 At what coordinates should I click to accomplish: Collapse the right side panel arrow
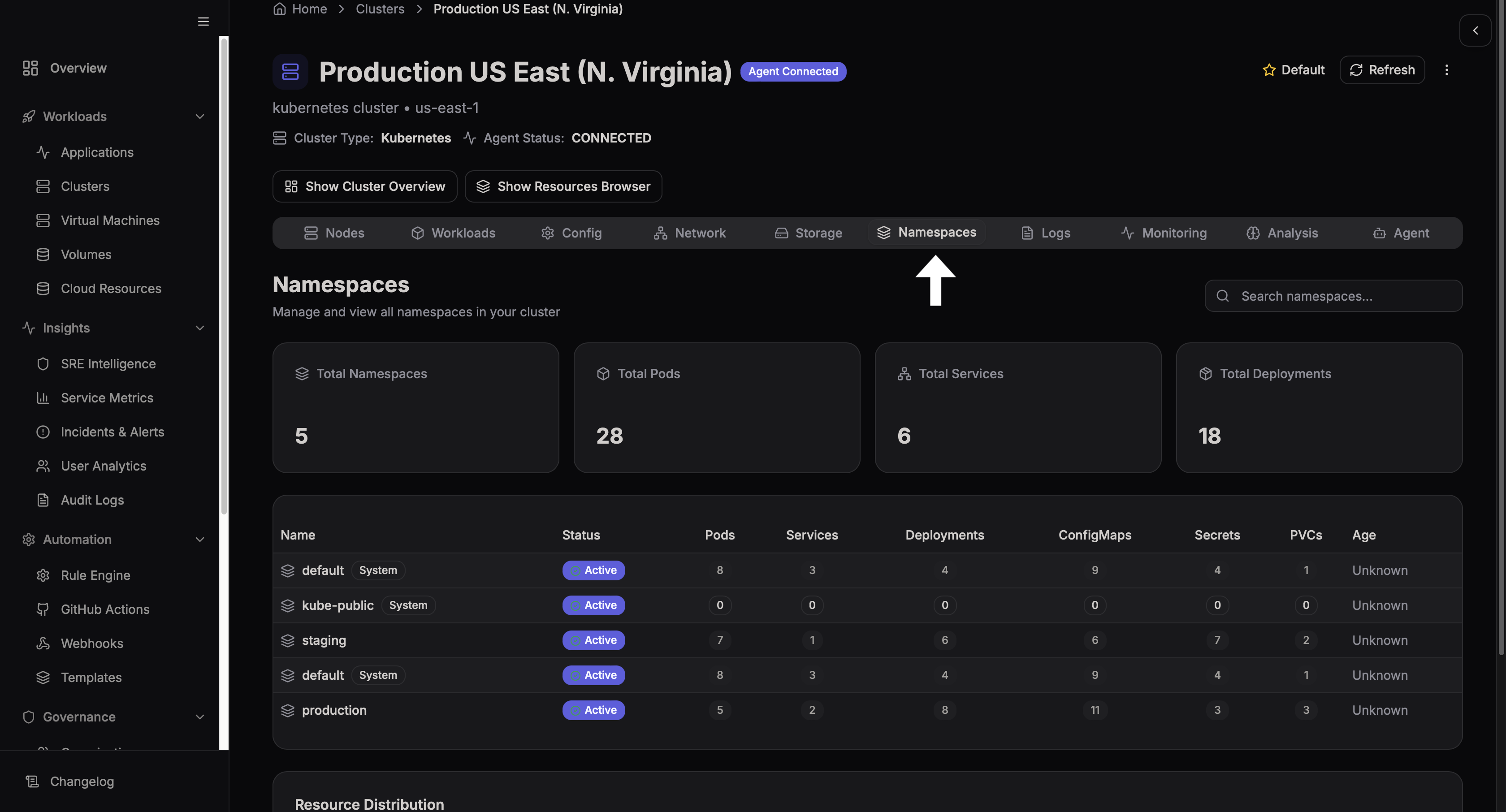[x=1475, y=30]
